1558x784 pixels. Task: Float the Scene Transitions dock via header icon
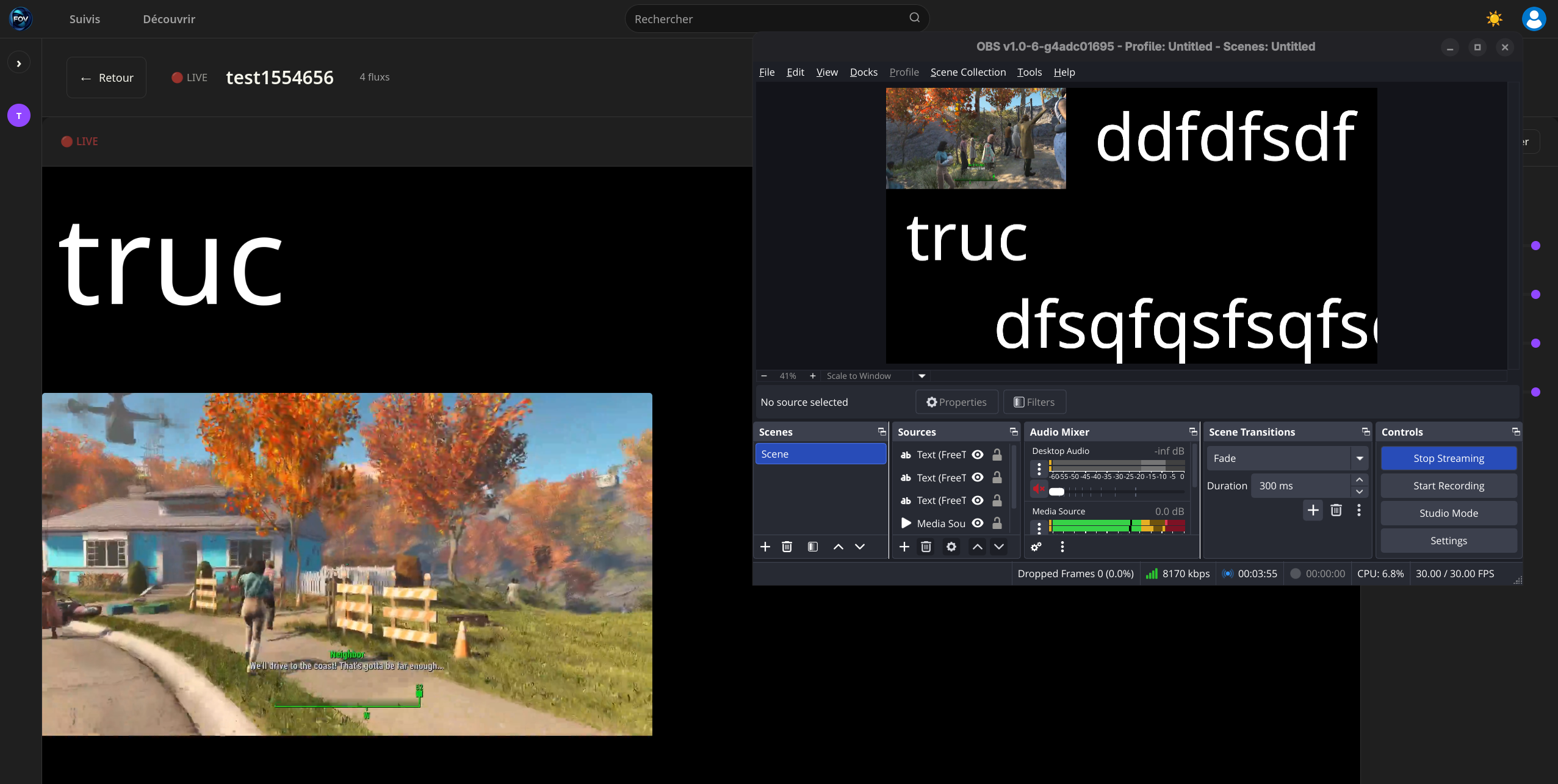tap(1366, 431)
